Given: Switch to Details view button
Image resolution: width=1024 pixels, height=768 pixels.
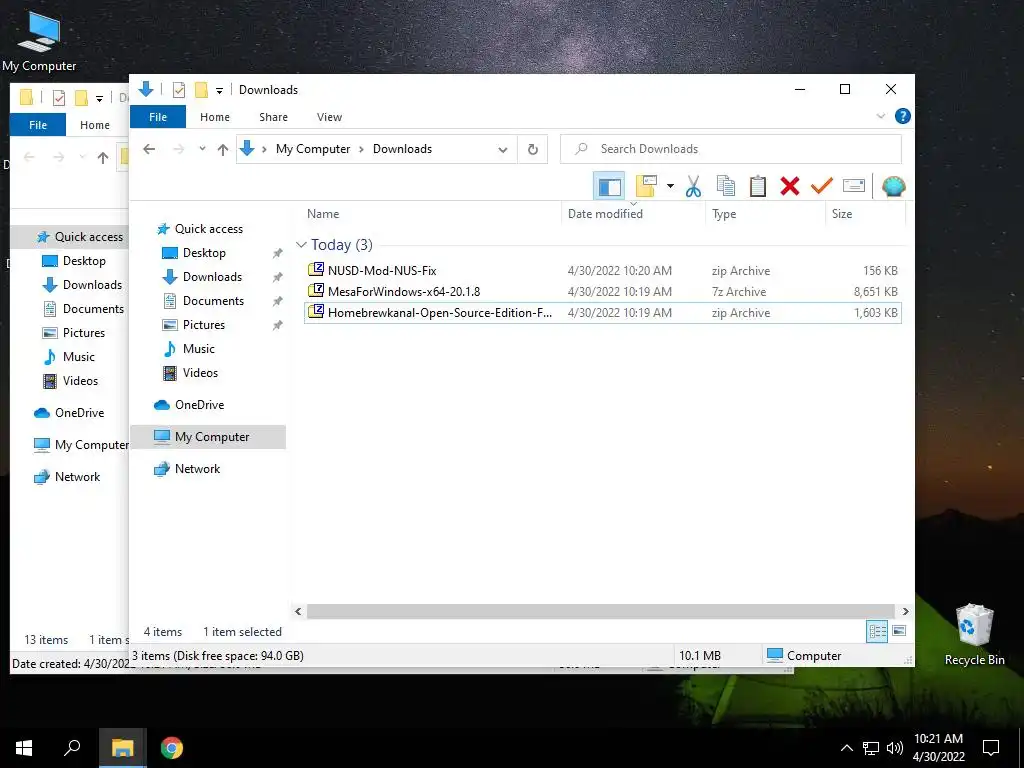Looking at the screenshot, I should (877, 631).
